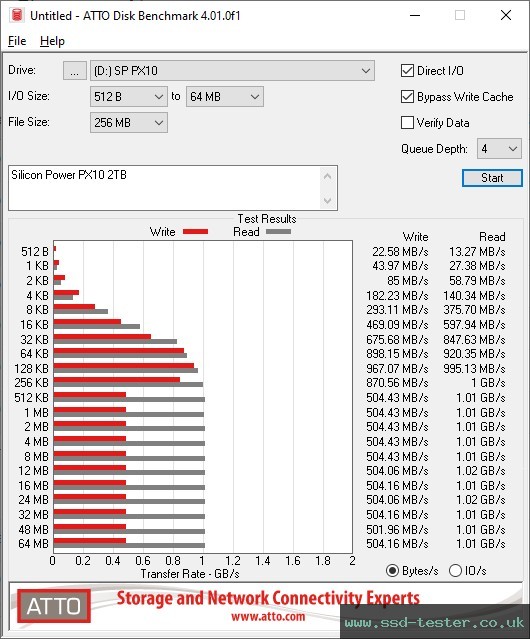Viewport: 530px width, 639px height.
Task: Open the Drive dropdown showing (D:) SP PX10
Action: (x=232, y=71)
